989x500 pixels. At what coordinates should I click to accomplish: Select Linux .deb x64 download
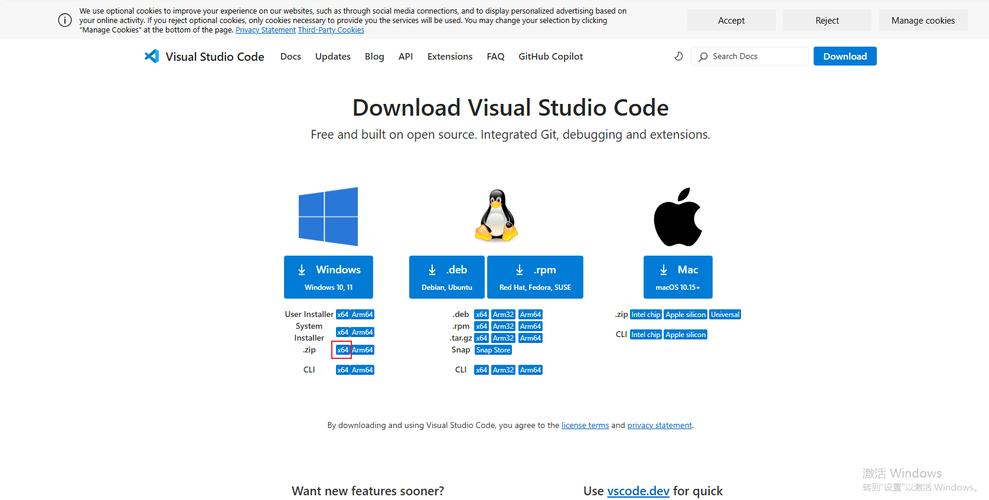tap(481, 315)
